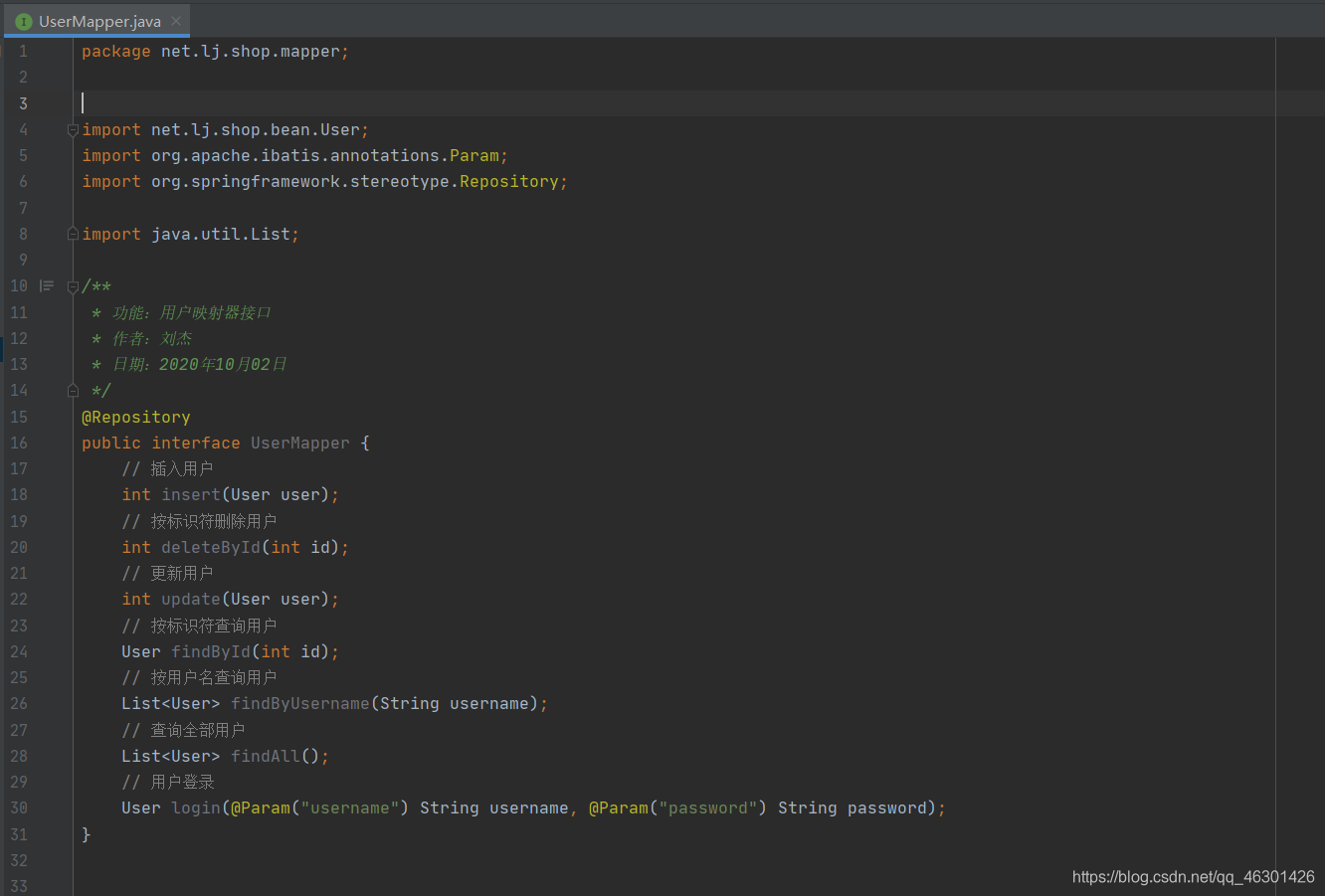This screenshot has height=896, width=1325.
Task: Click line number 30 in the gutter
Action: click(19, 808)
